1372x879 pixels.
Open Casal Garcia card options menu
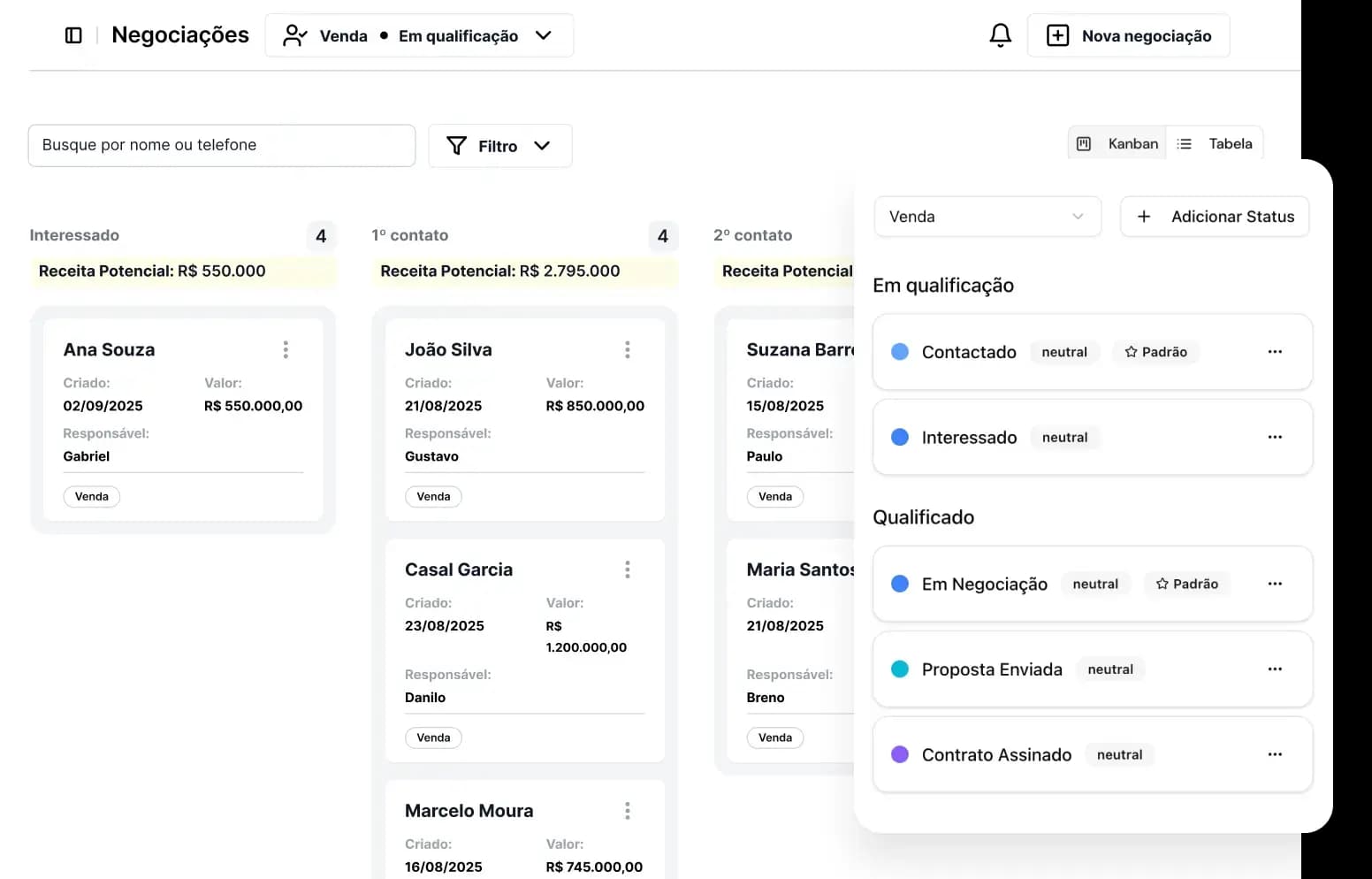[628, 569]
